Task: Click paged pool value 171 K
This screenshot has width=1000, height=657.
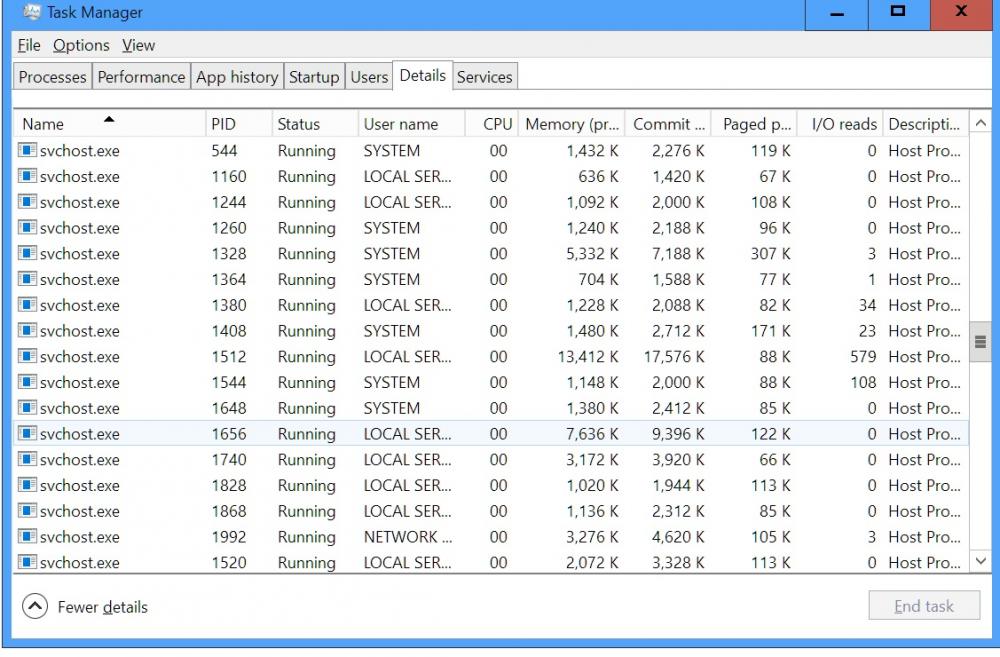Action: (x=770, y=330)
